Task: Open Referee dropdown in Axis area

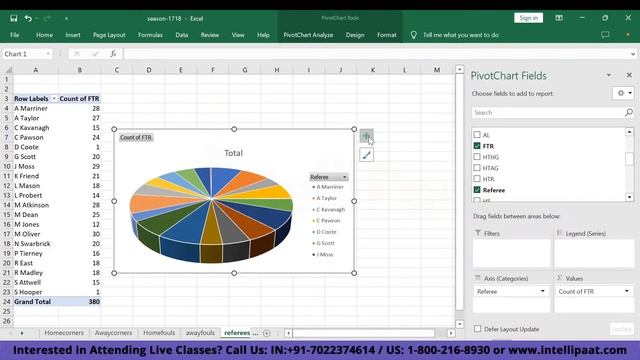Action: pyautogui.click(x=542, y=291)
